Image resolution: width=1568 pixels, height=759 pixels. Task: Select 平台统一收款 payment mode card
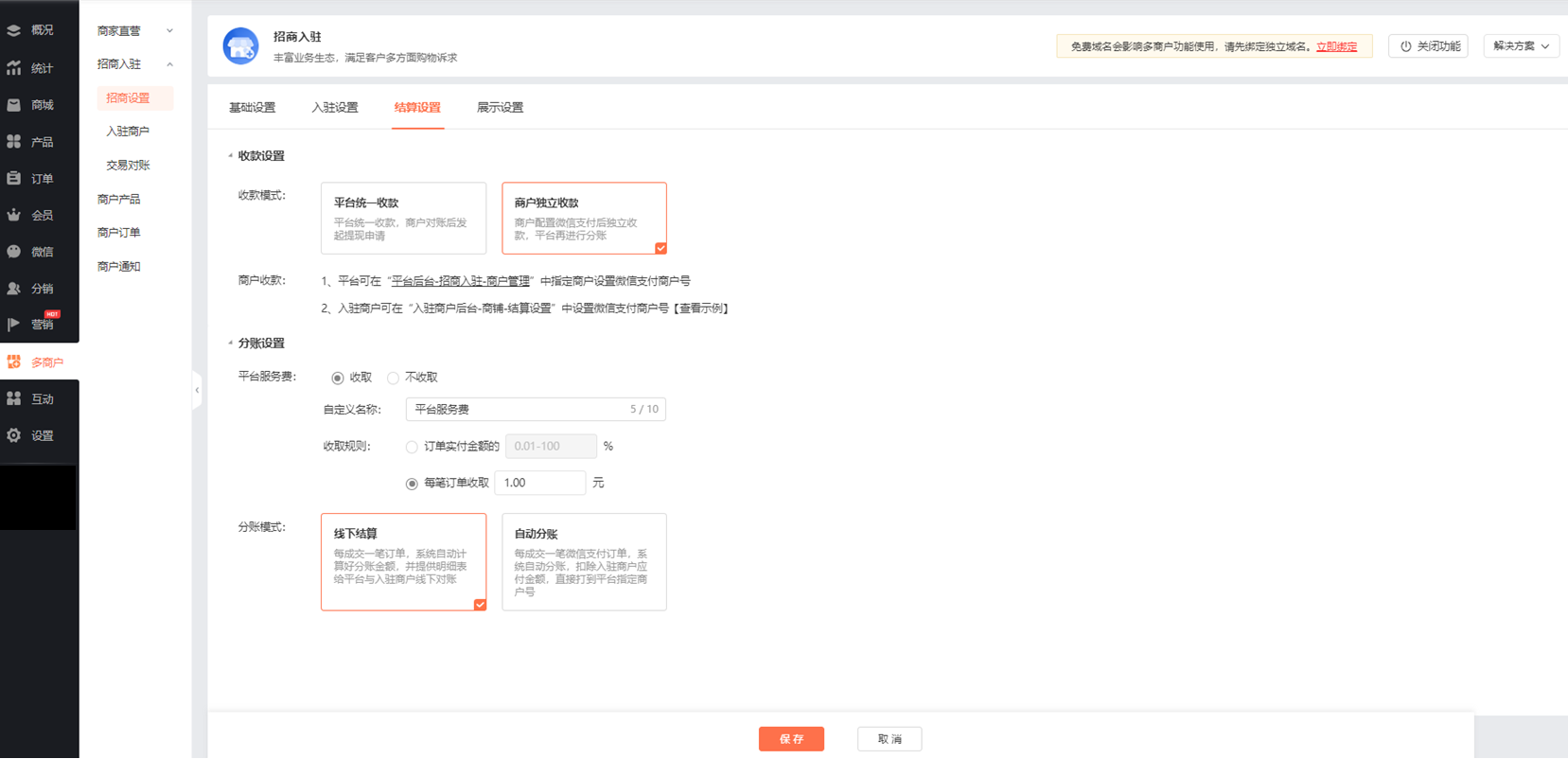[x=404, y=219]
